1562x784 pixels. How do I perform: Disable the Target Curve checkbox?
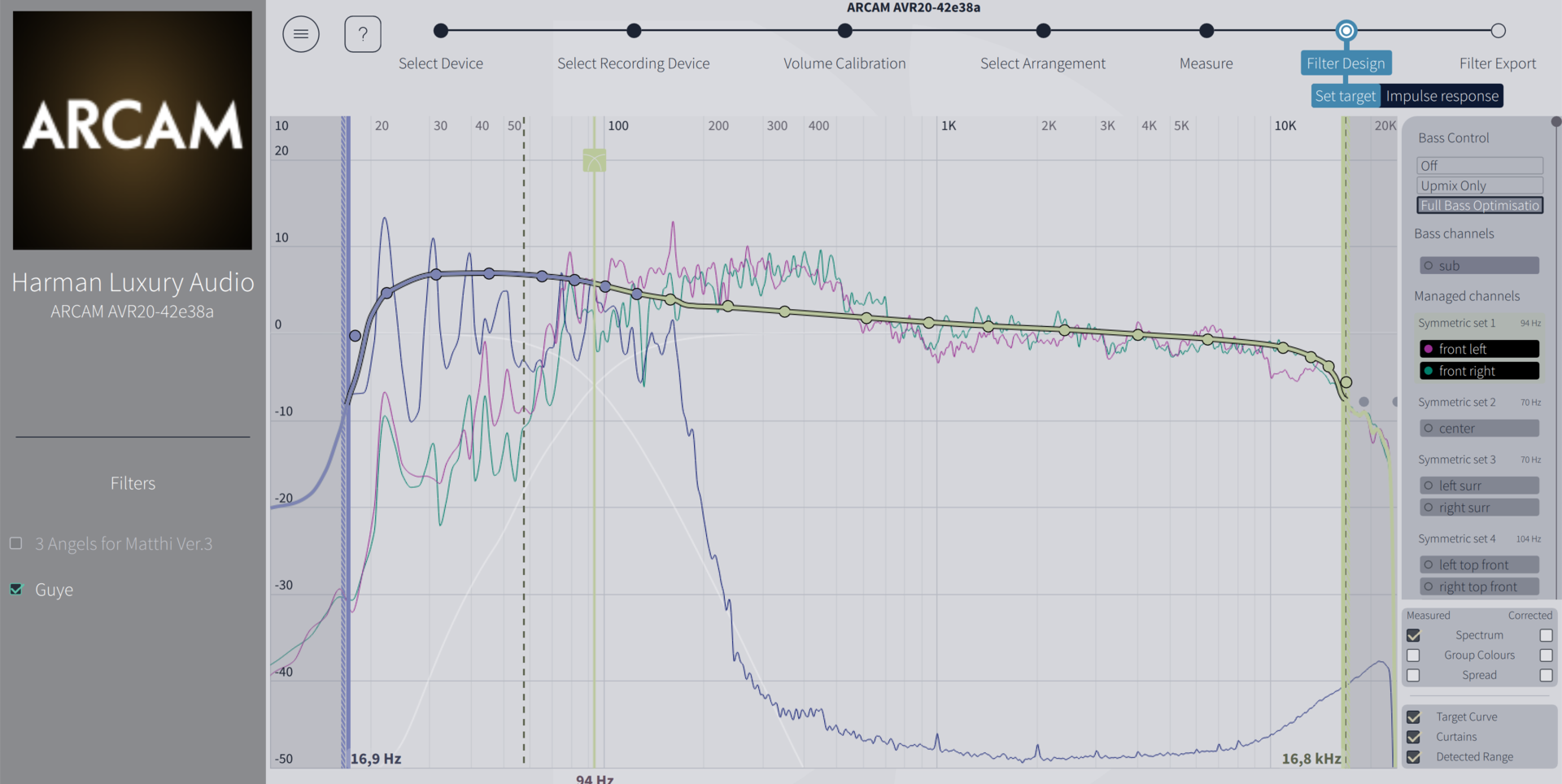pyautogui.click(x=1413, y=717)
